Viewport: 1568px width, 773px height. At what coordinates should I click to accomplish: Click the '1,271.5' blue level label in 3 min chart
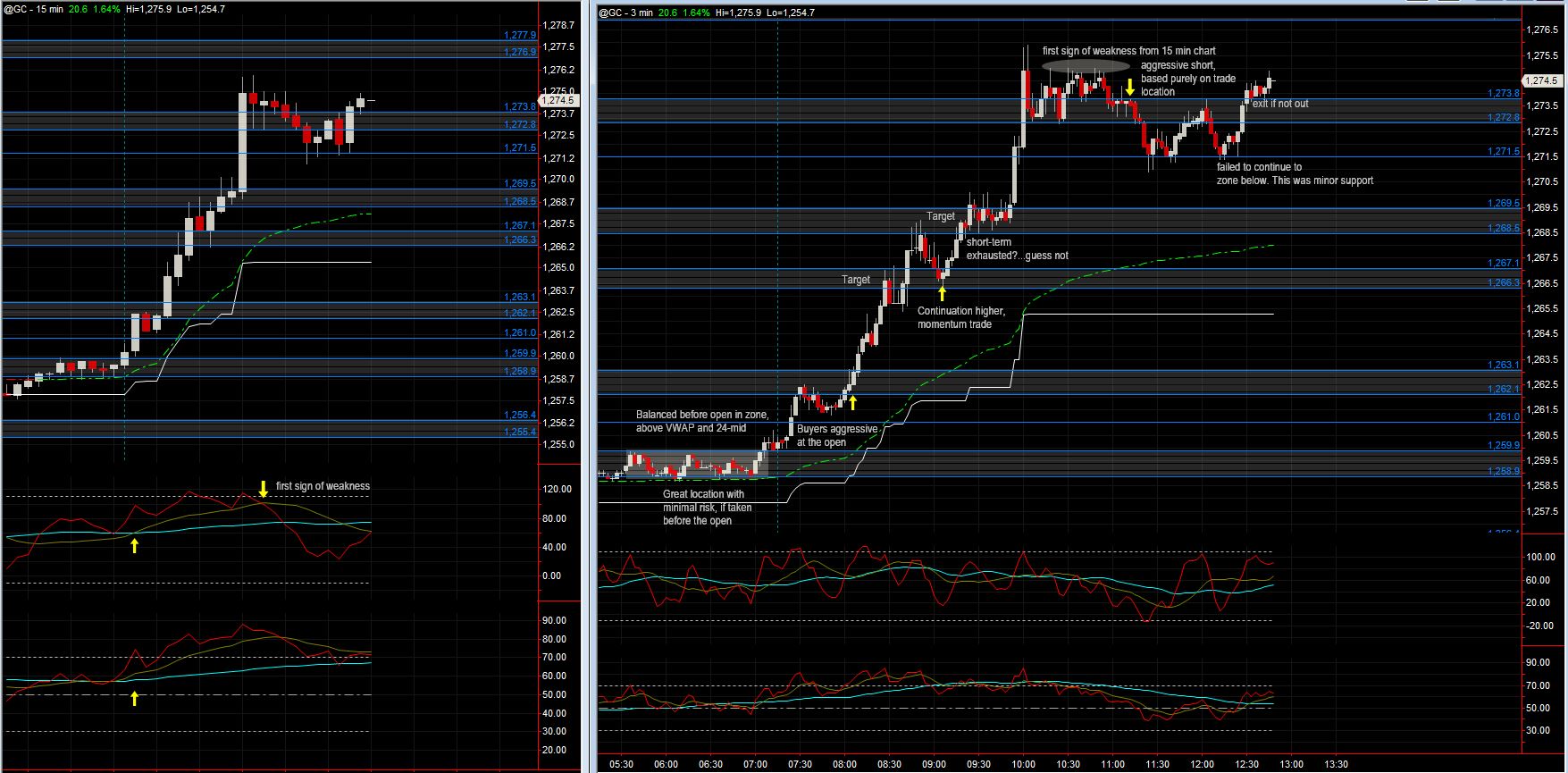click(x=1503, y=151)
